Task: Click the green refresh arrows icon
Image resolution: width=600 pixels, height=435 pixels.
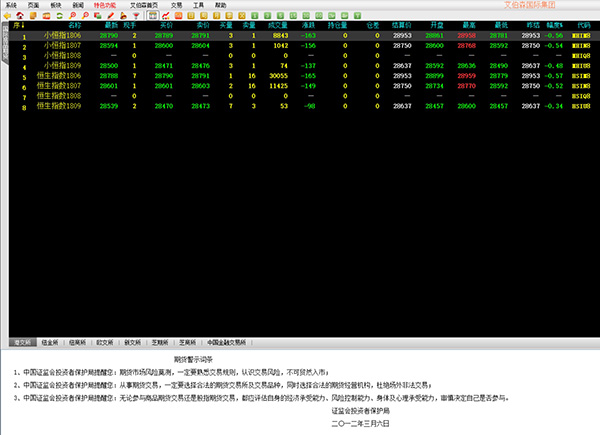Action: point(59,16)
